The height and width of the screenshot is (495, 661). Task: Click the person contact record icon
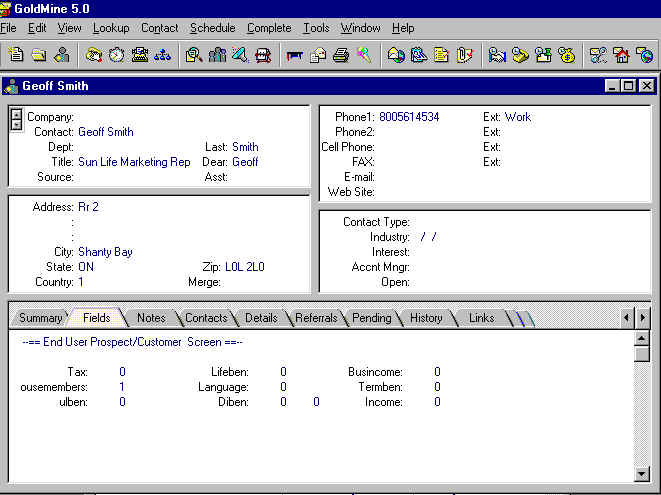click(x=62, y=55)
